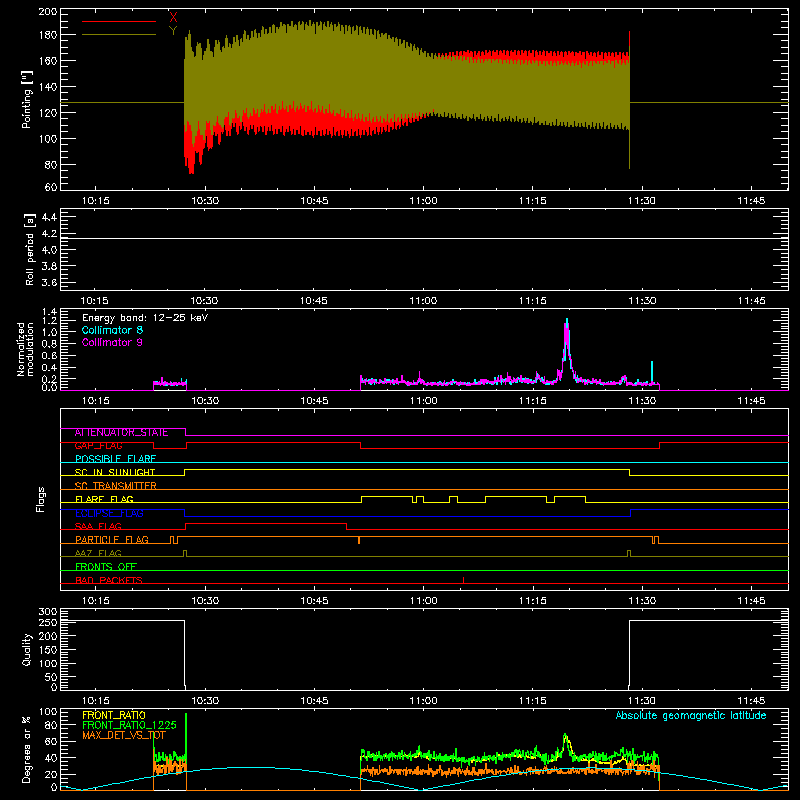Click '10:15' under the Flags plot

95,601
